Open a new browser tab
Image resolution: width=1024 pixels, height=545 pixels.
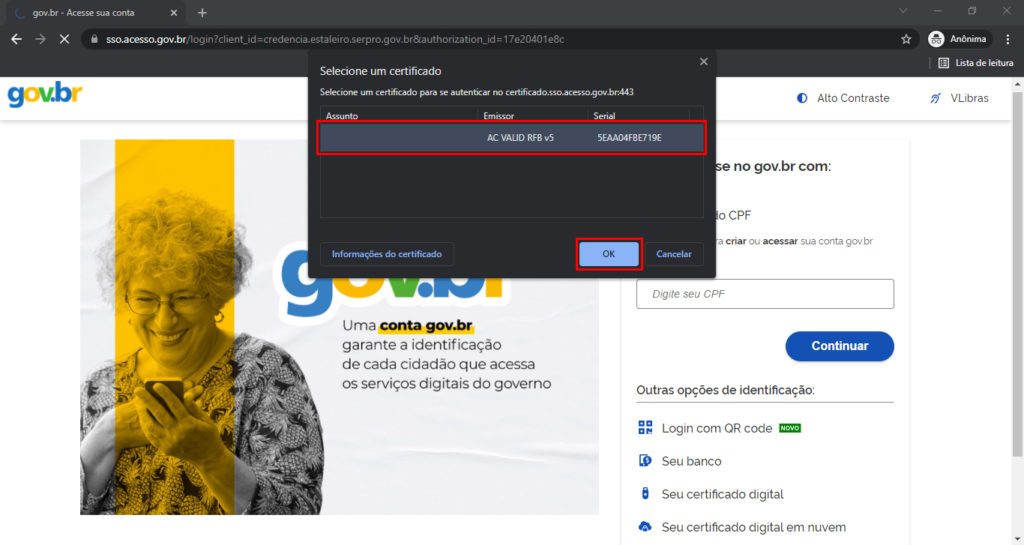[x=202, y=12]
